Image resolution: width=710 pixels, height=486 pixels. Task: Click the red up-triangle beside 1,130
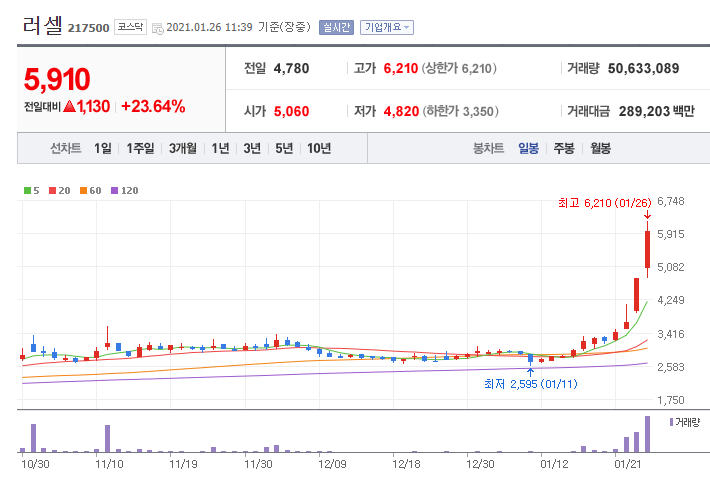(x=69, y=106)
